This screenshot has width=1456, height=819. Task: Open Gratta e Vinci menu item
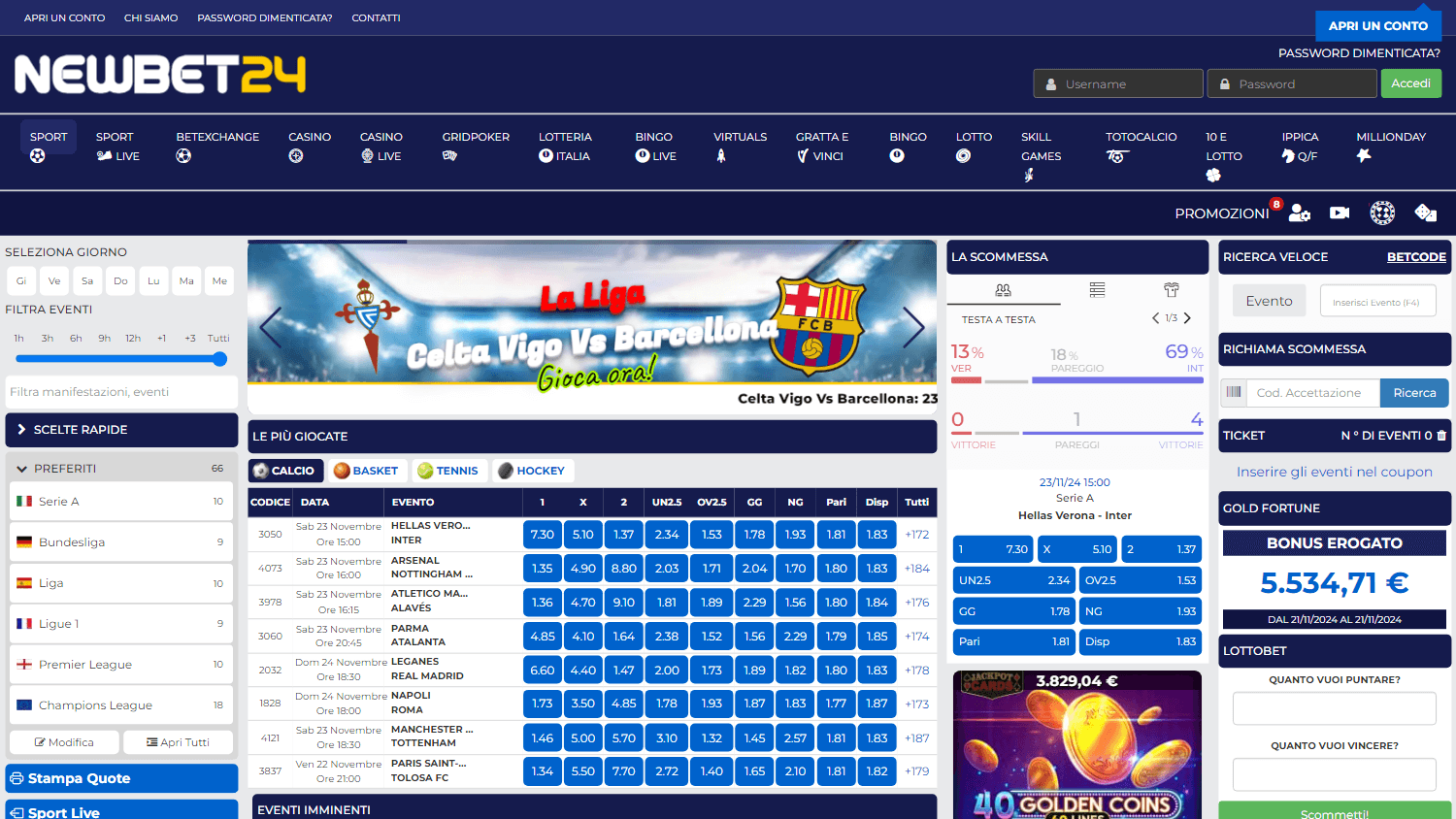(x=822, y=147)
